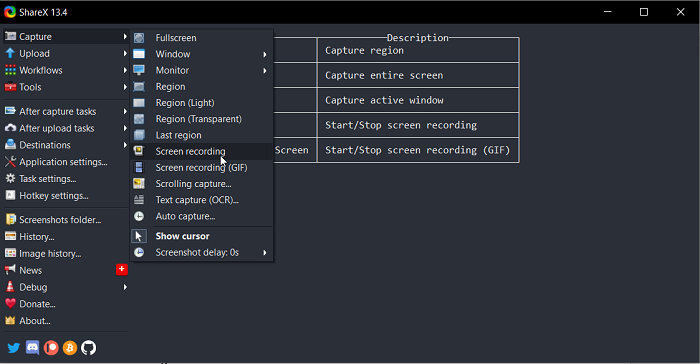Image resolution: width=700 pixels, height=364 pixels.
Task: Open Image history...
Action: tap(66, 254)
